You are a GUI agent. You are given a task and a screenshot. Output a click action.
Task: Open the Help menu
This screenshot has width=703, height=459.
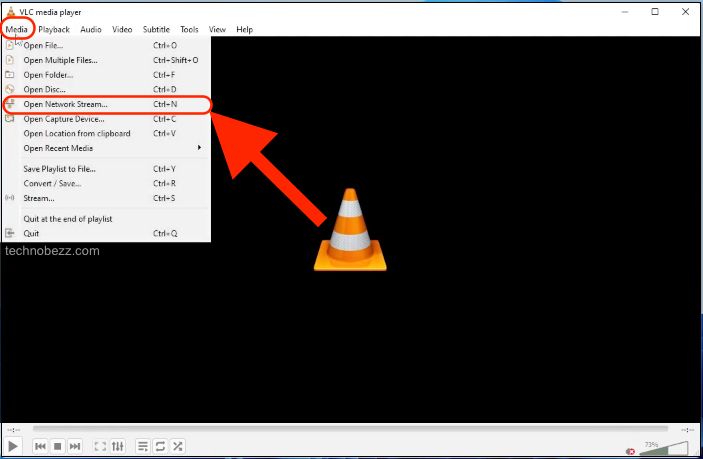(x=244, y=29)
